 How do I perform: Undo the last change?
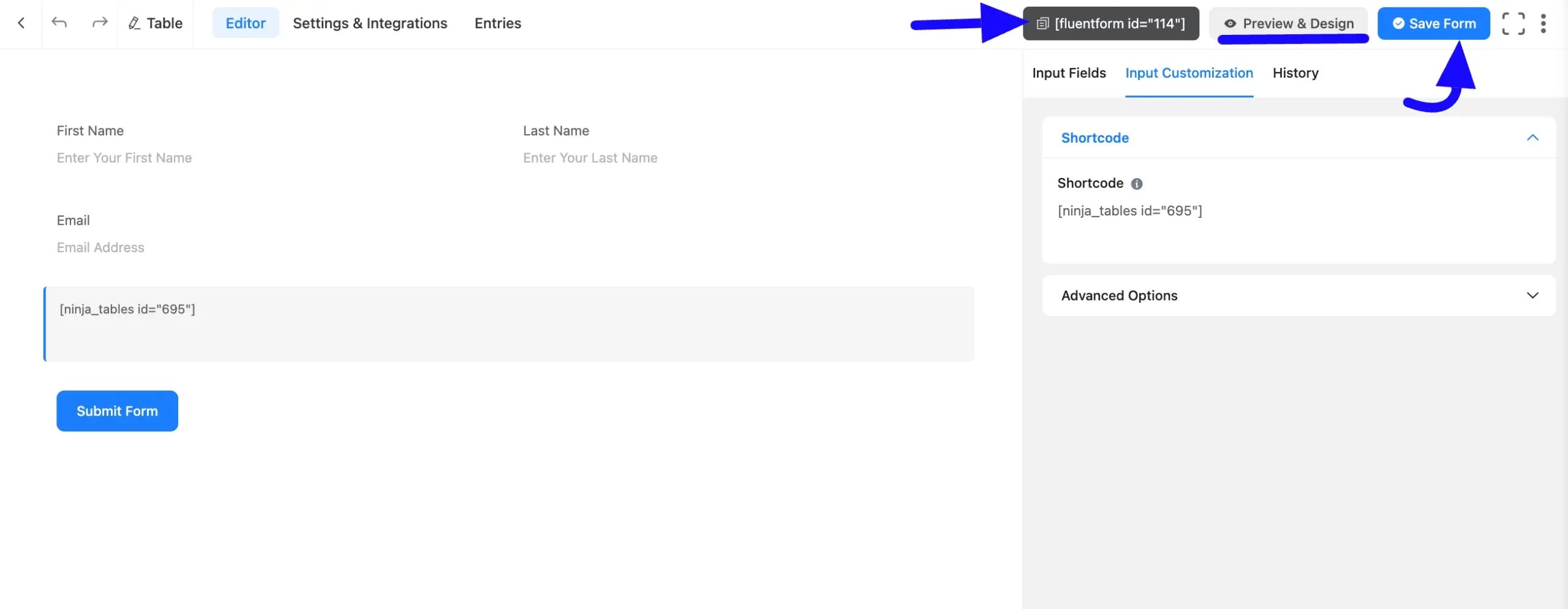pyautogui.click(x=59, y=23)
